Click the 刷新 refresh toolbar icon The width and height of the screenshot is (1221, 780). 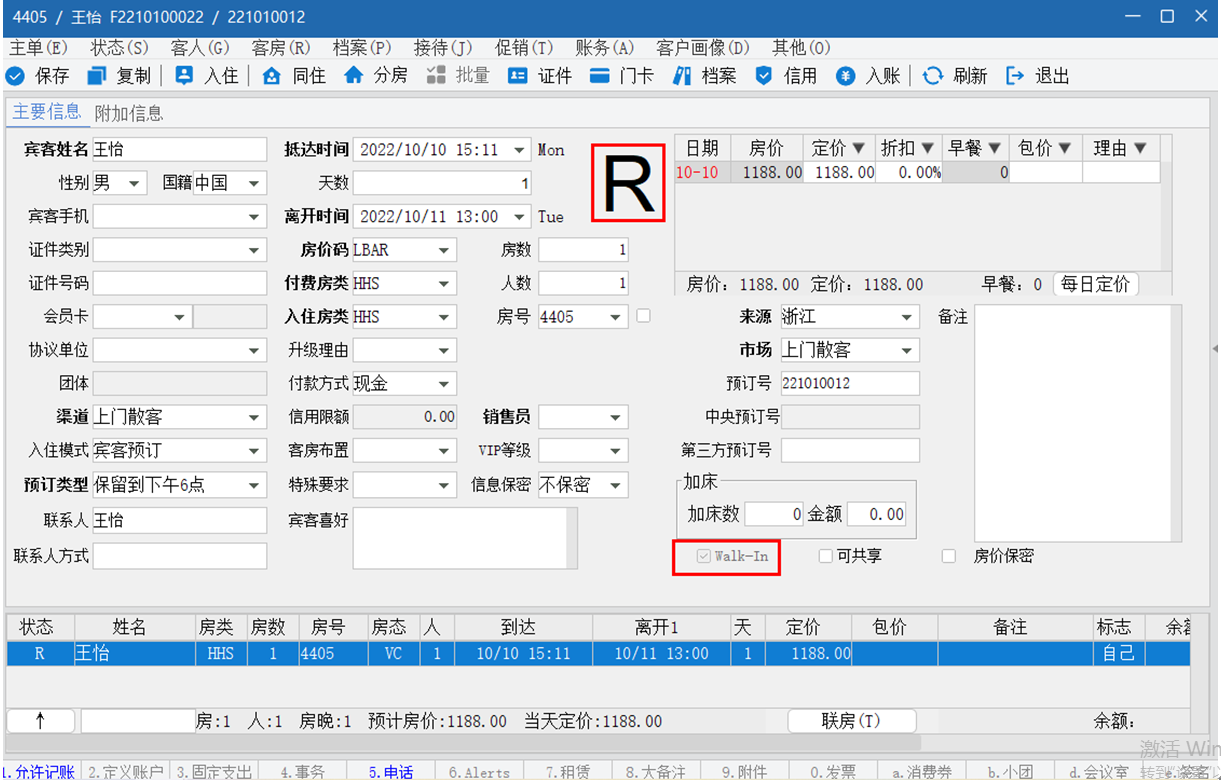point(933,75)
